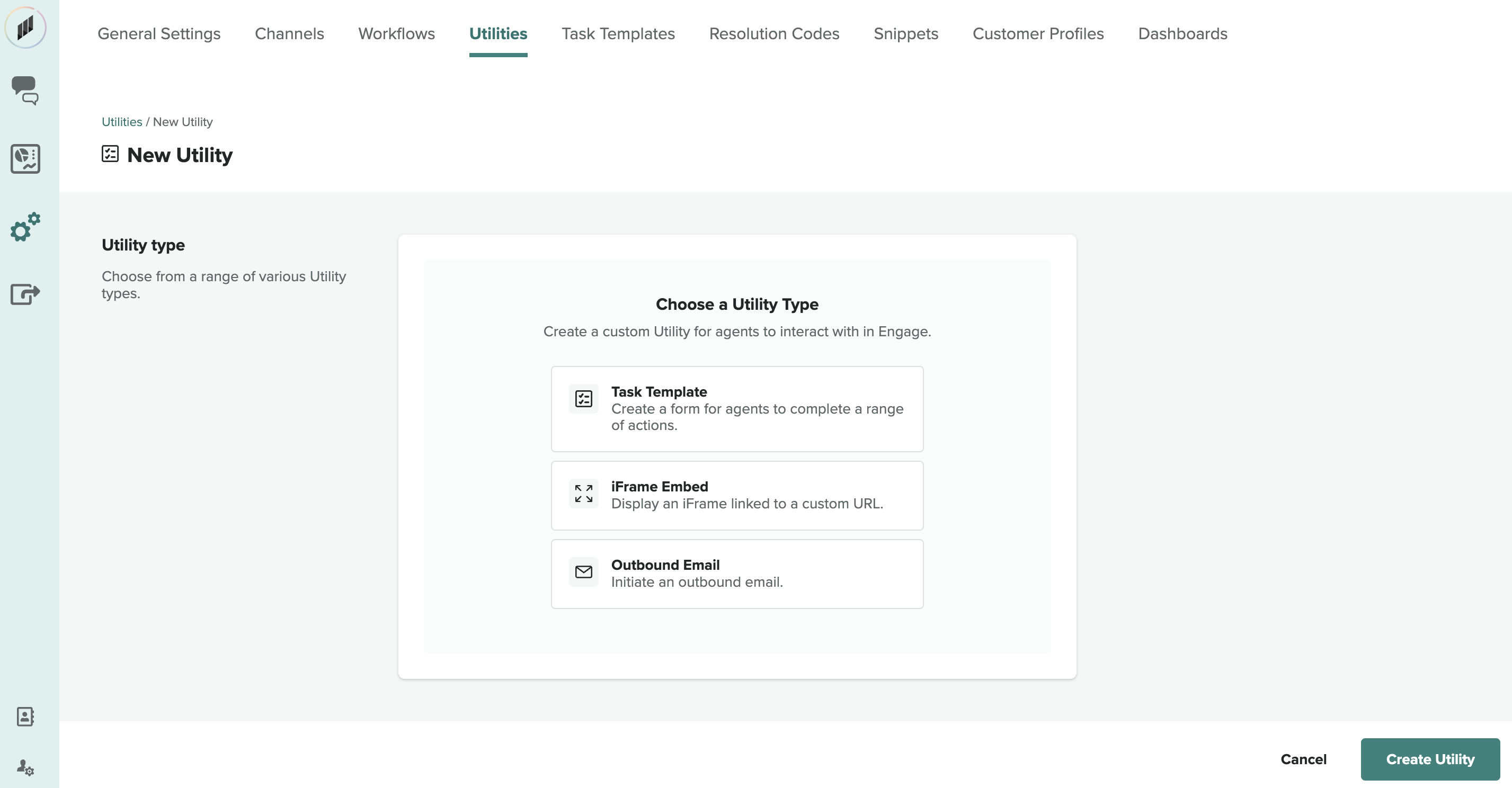1512x788 pixels.
Task: Pick the Outbound Email utility option
Action: (x=736, y=573)
